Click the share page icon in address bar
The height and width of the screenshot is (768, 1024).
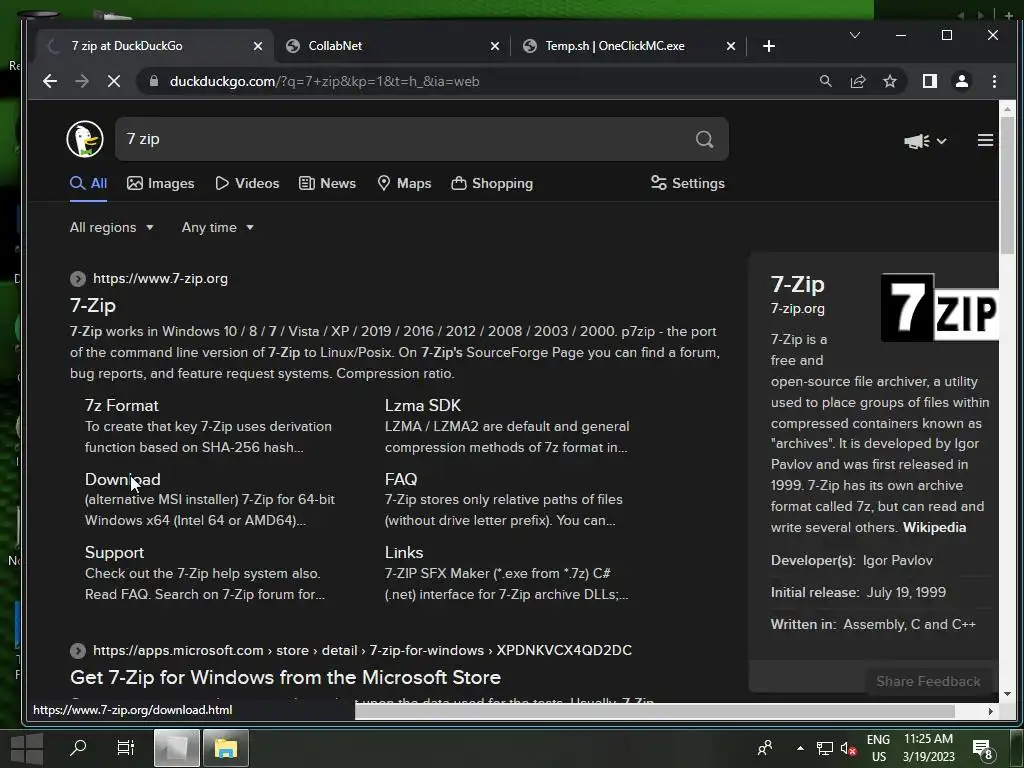pyautogui.click(x=857, y=81)
